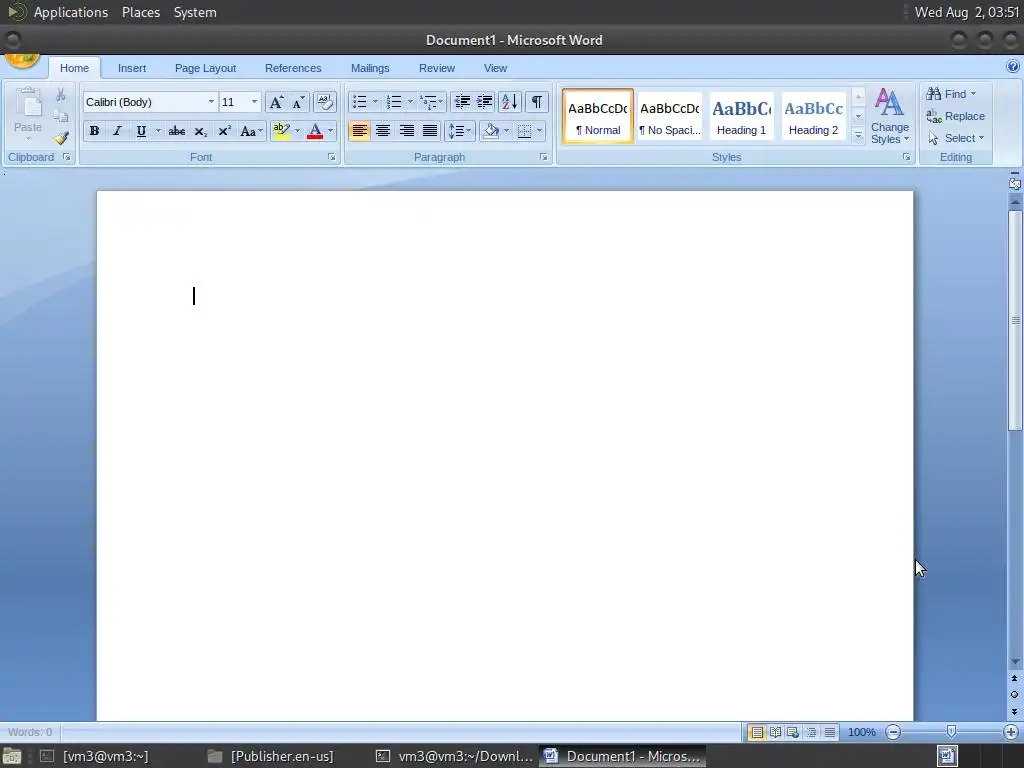Click the Shrink Font icon
This screenshot has width=1024, height=768.
(x=298, y=103)
